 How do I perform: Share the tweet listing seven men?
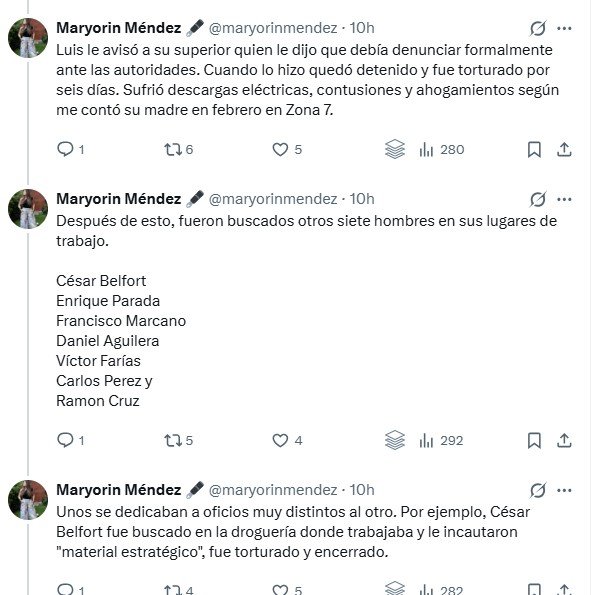point(564,440)
